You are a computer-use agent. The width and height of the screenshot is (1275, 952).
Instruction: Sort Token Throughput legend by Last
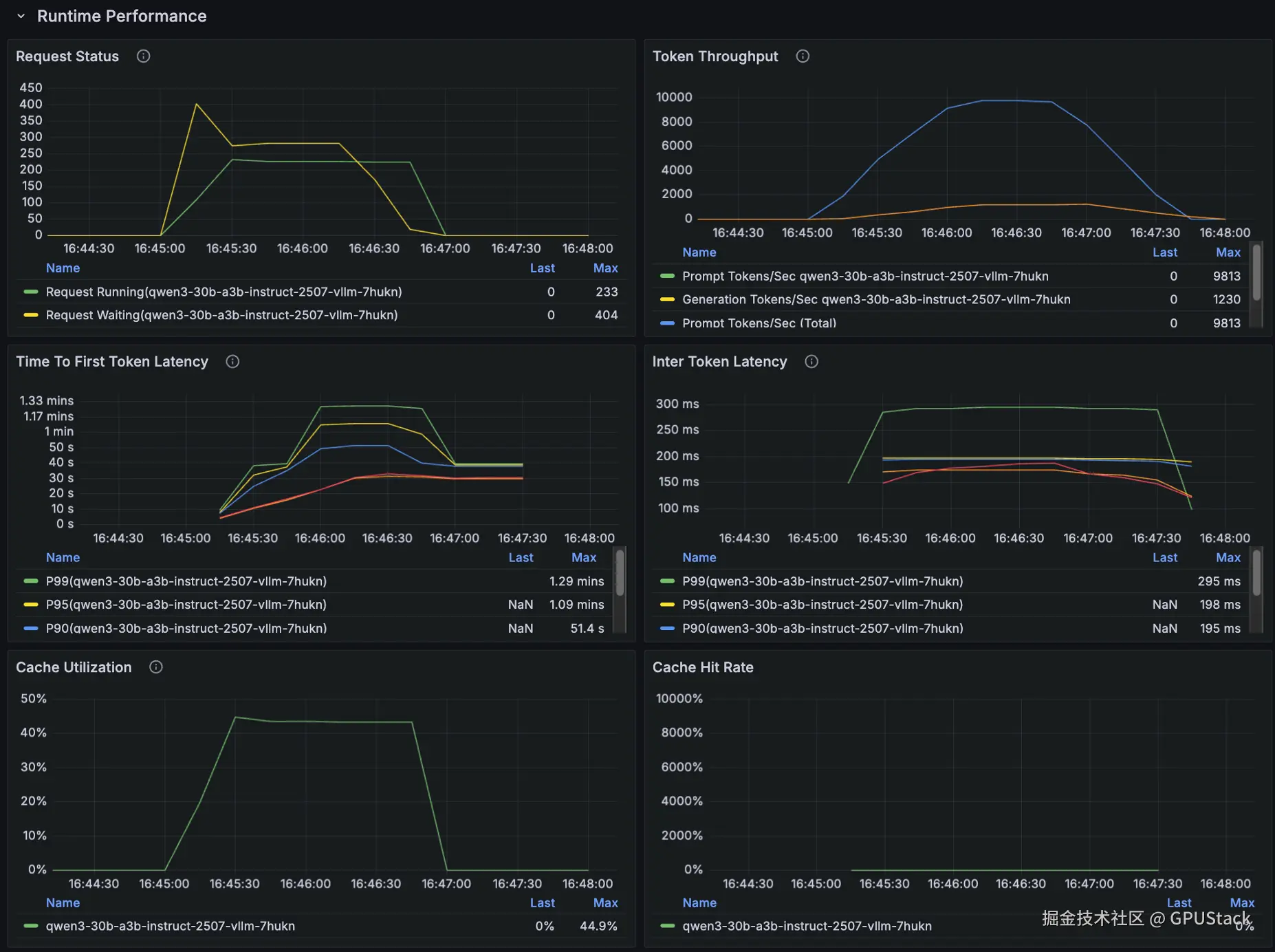[x=1165, y=252]
